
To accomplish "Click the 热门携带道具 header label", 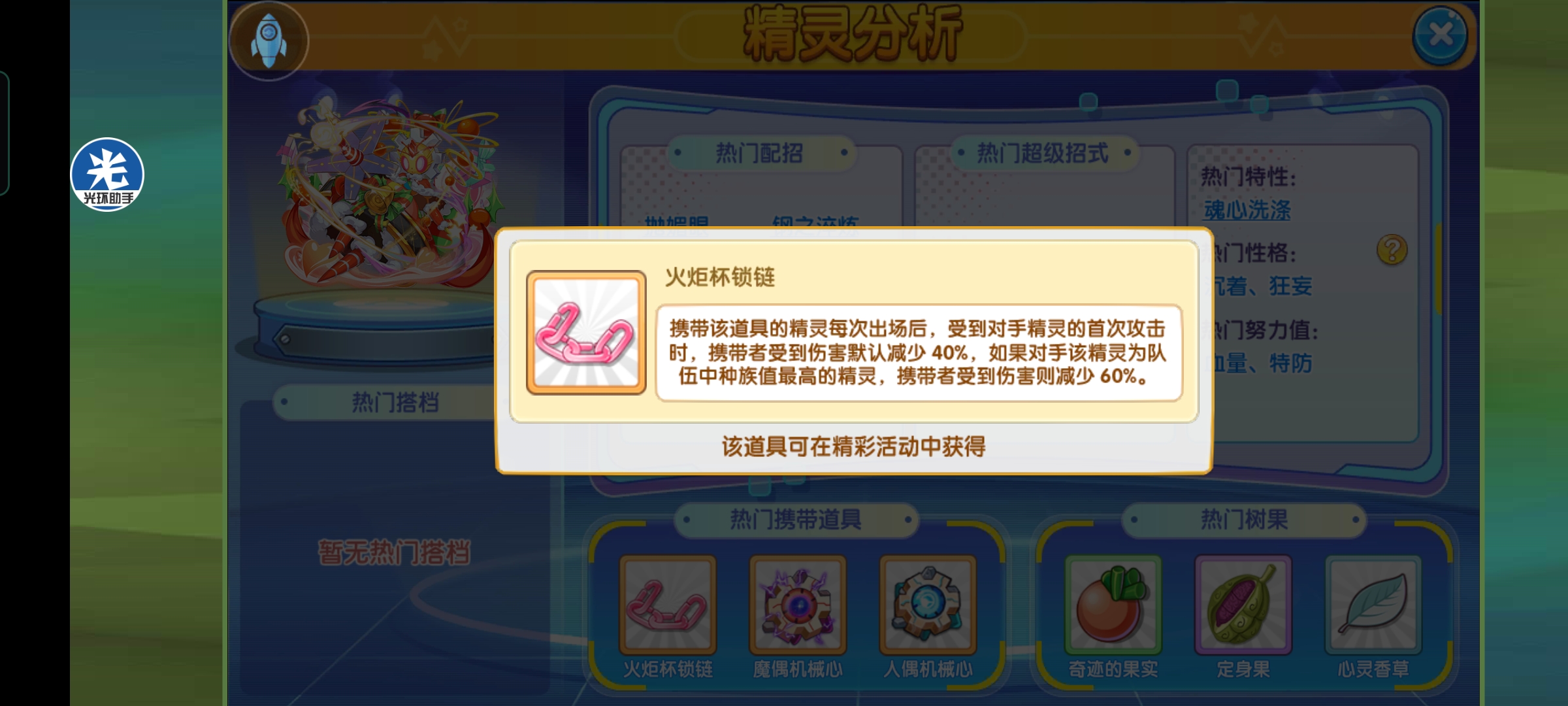I will tap(796, 520).
